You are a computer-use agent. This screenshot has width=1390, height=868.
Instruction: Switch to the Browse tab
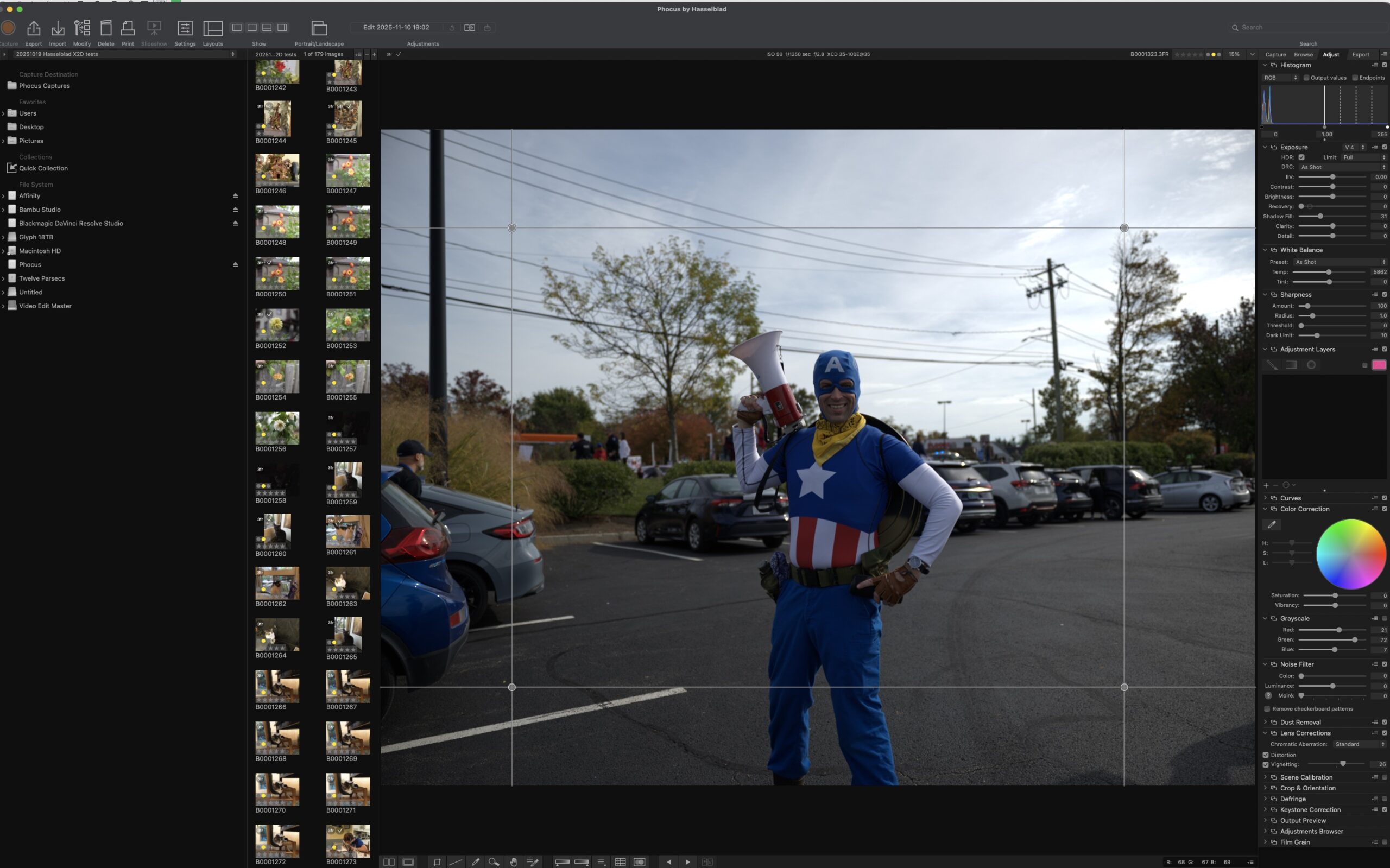1303,54
